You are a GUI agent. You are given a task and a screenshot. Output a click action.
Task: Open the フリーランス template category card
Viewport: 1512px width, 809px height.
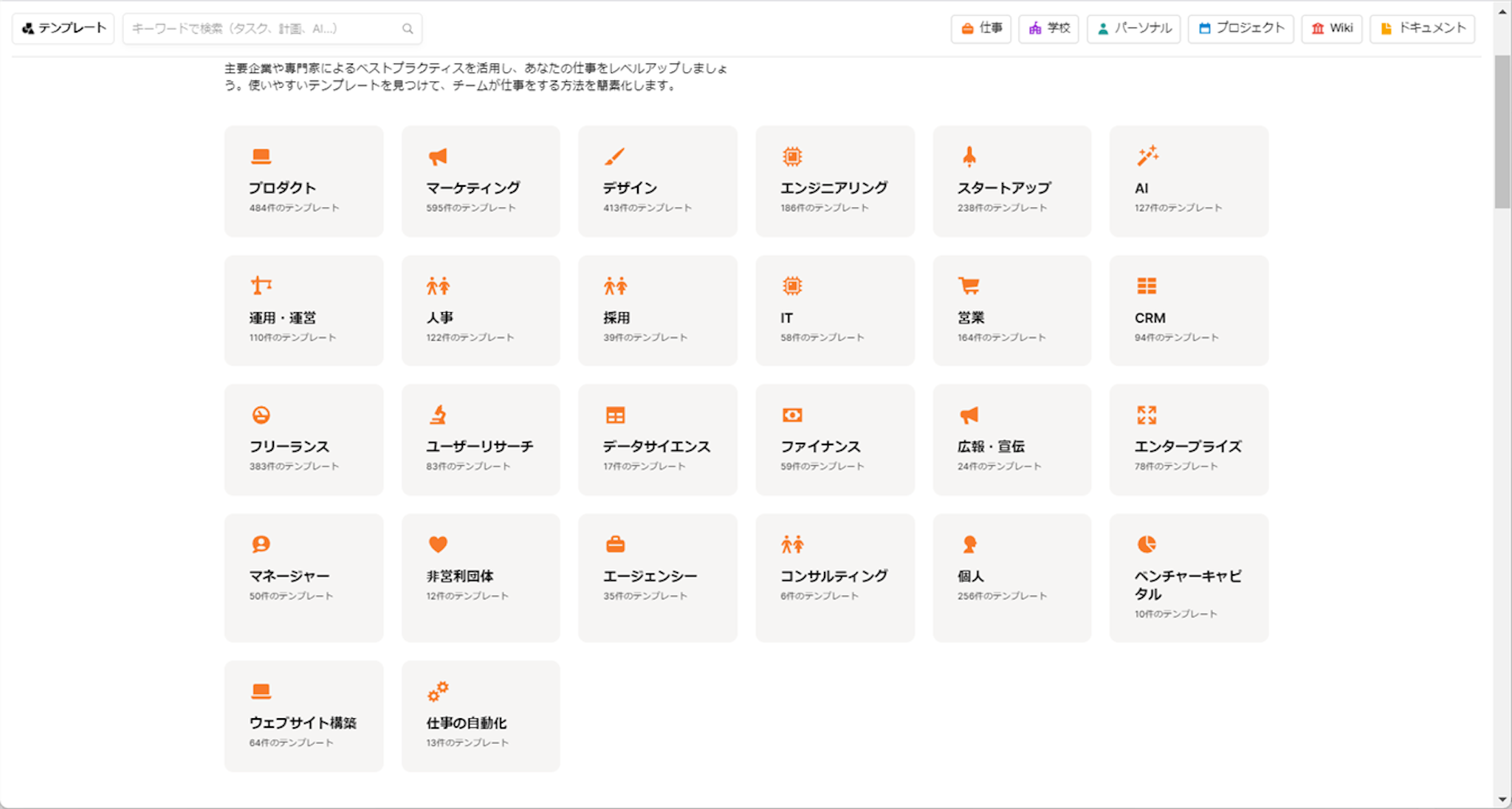pos(304,439)
